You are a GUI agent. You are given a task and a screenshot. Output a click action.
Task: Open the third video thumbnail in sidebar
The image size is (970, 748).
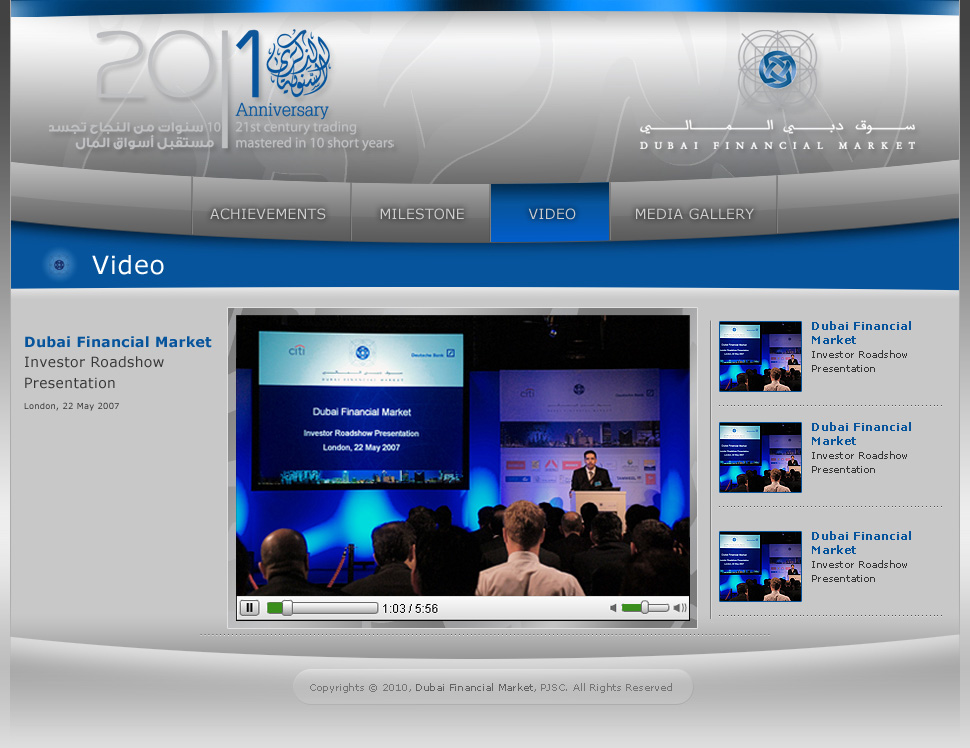click(x=760, y=566)
